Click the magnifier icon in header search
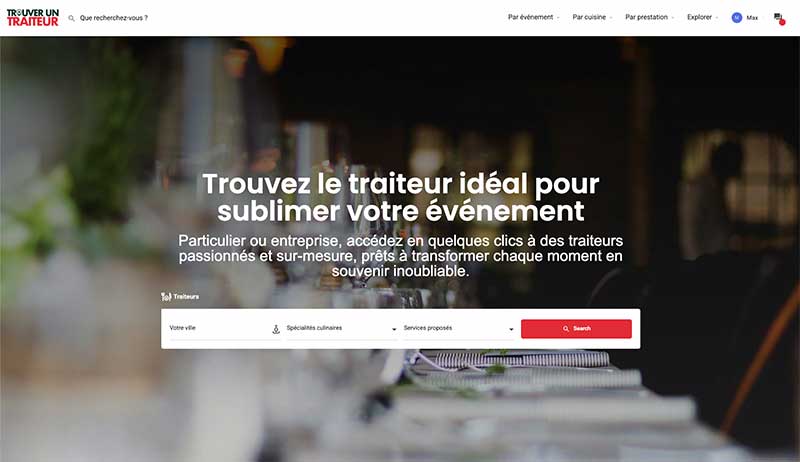Image resolution: width=800 pixels, height=462 pixels. [x=71, y=18]
